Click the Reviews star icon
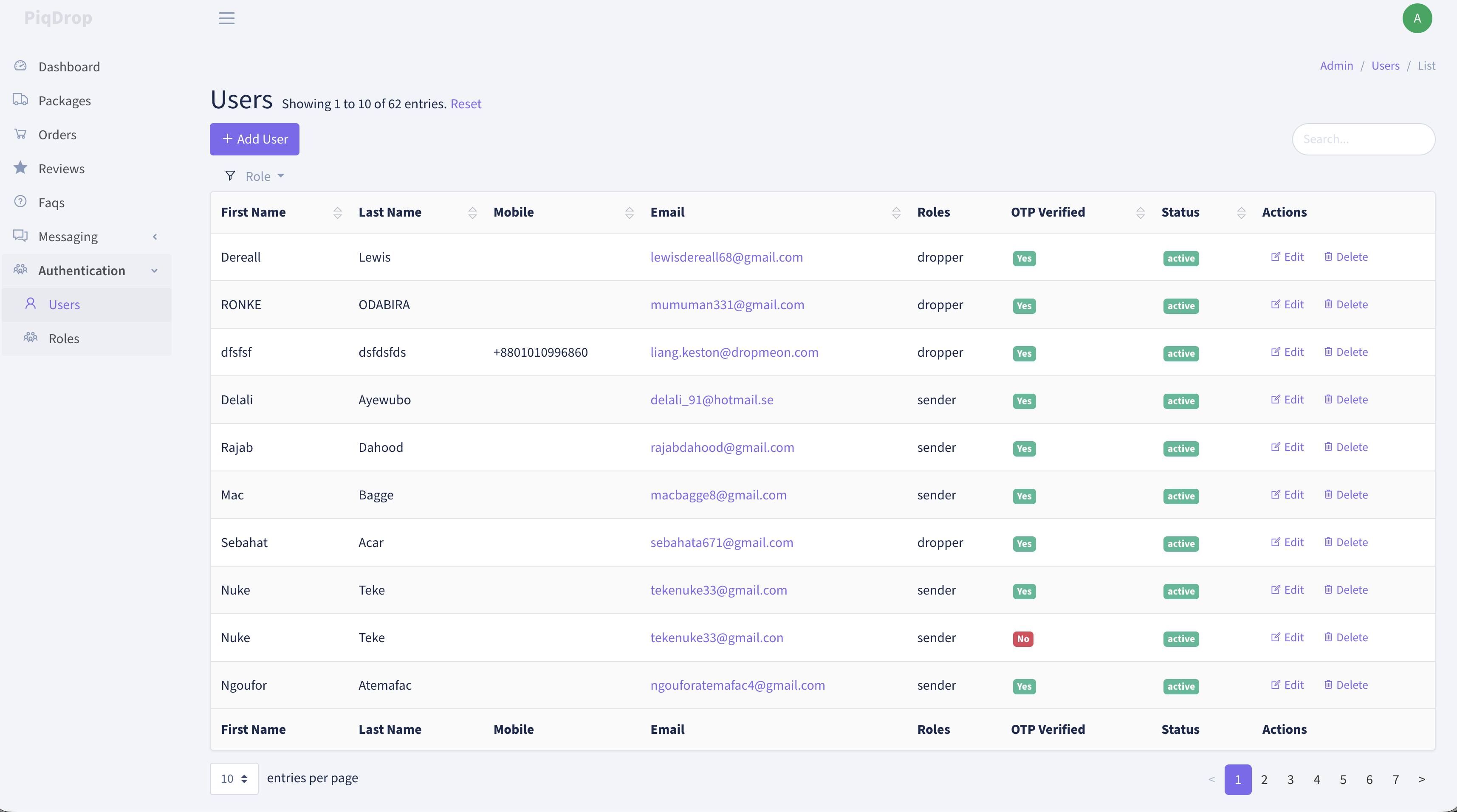This screenshot has height=812, width=1457. coord(20,168)
